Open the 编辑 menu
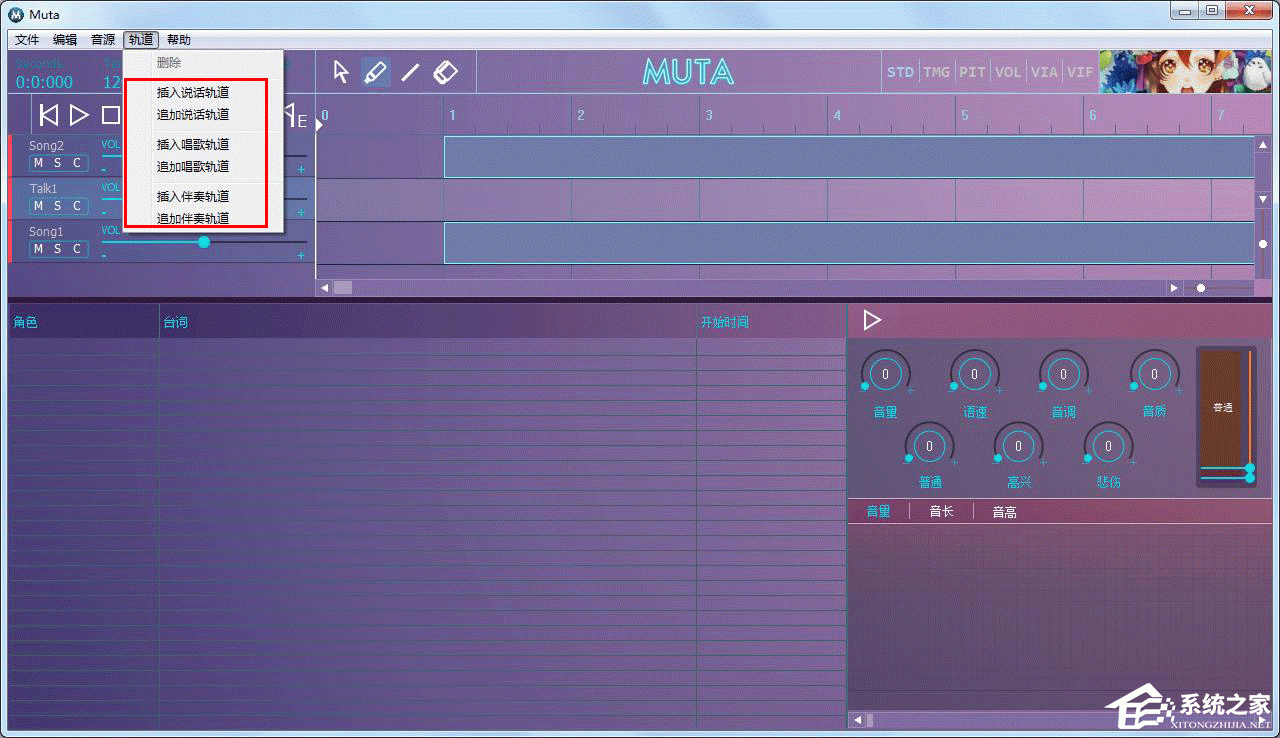Viewport: 1280px width, 738px height. [65, 40]
